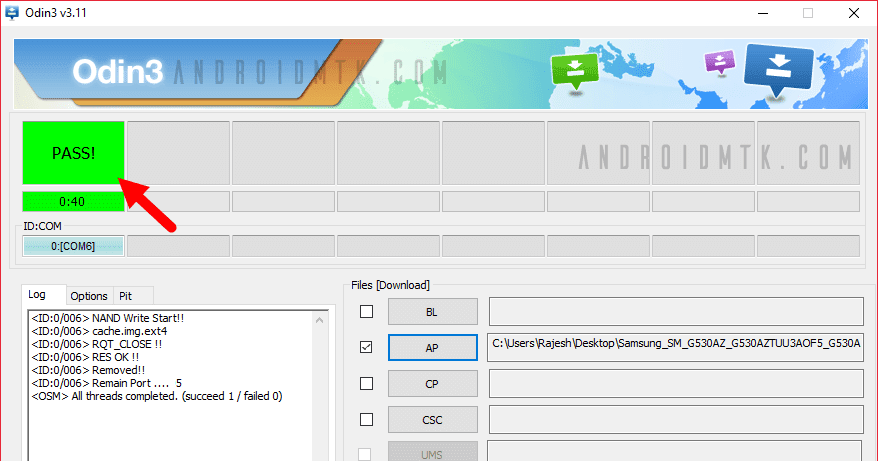Click the empty BL file path field
This screenshot has width=878, height=461.
click(676, 311)
